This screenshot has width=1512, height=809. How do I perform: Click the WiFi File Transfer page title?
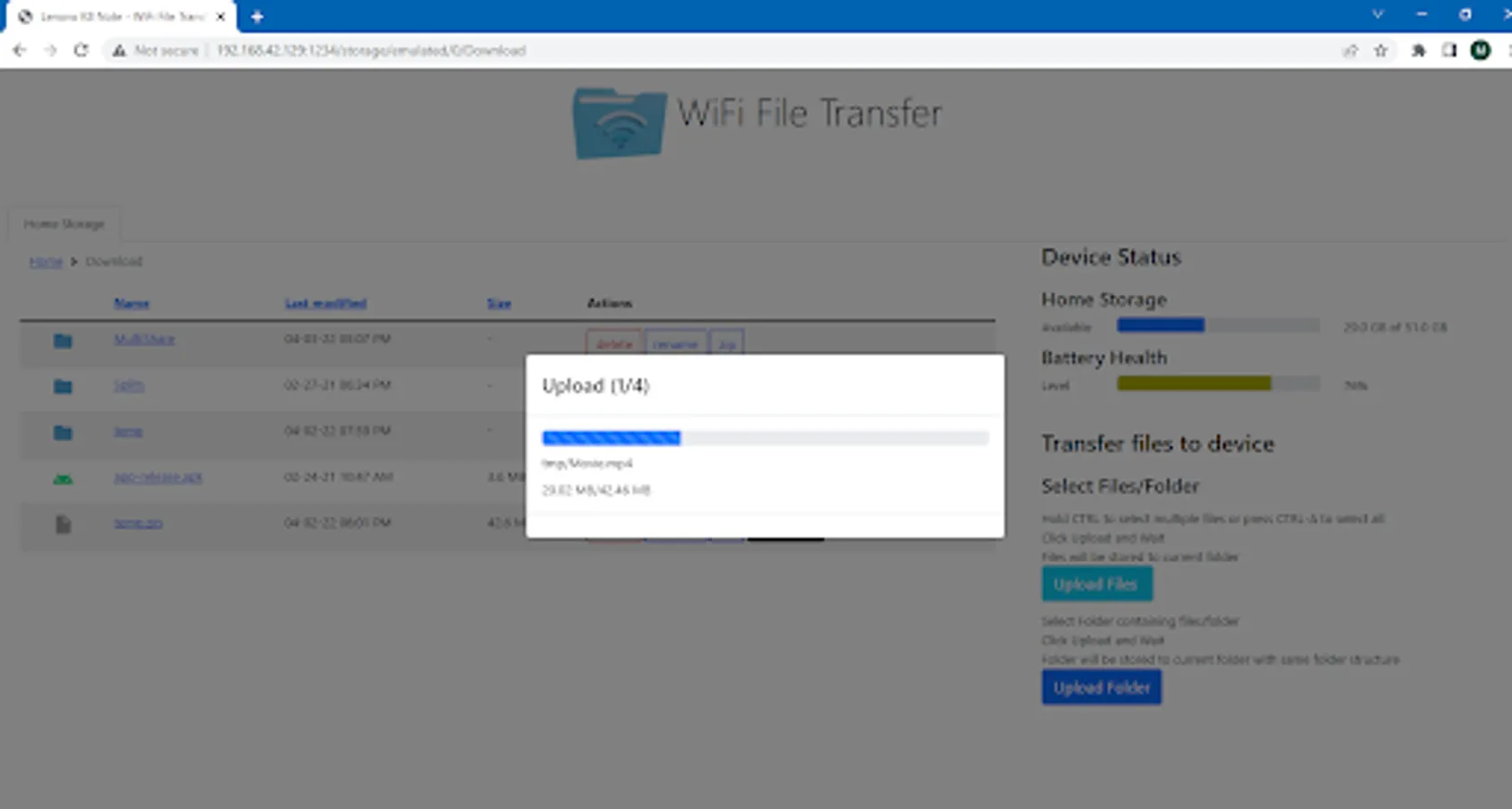(809, 114)
